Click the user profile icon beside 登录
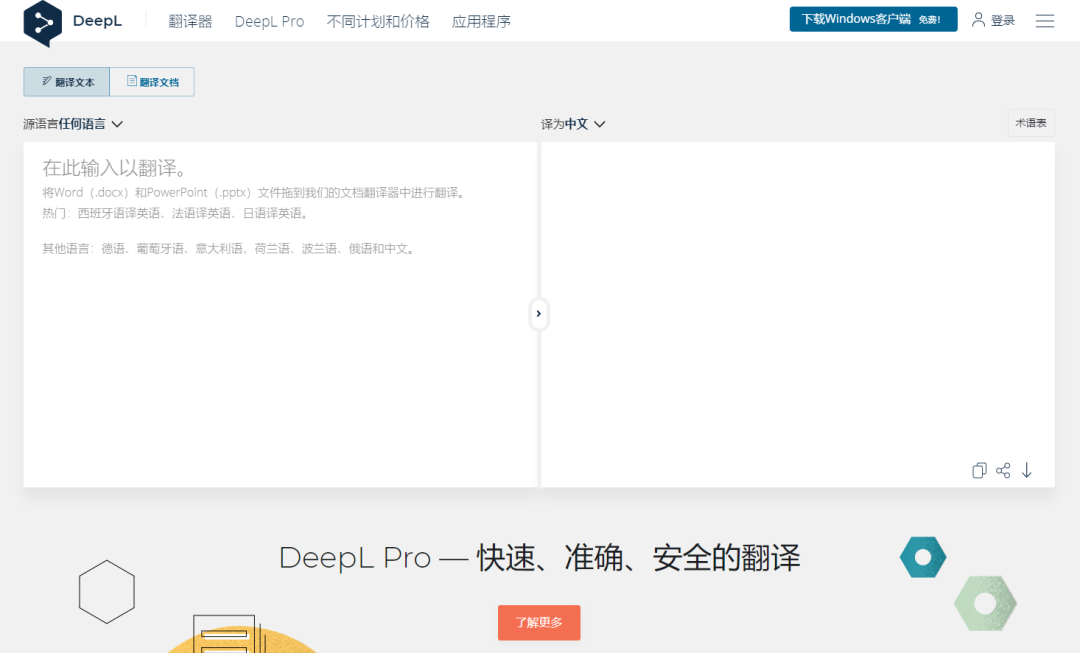Viewport: 1080px width, 653px height. point(978,20)
